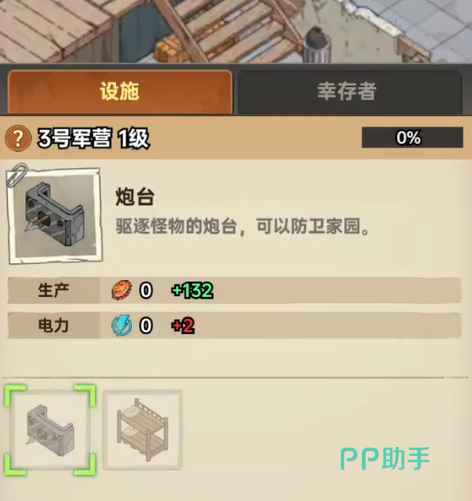Click the +132 production bonus value
Viewport: 472px width, 501px height.
click(192, 290)
